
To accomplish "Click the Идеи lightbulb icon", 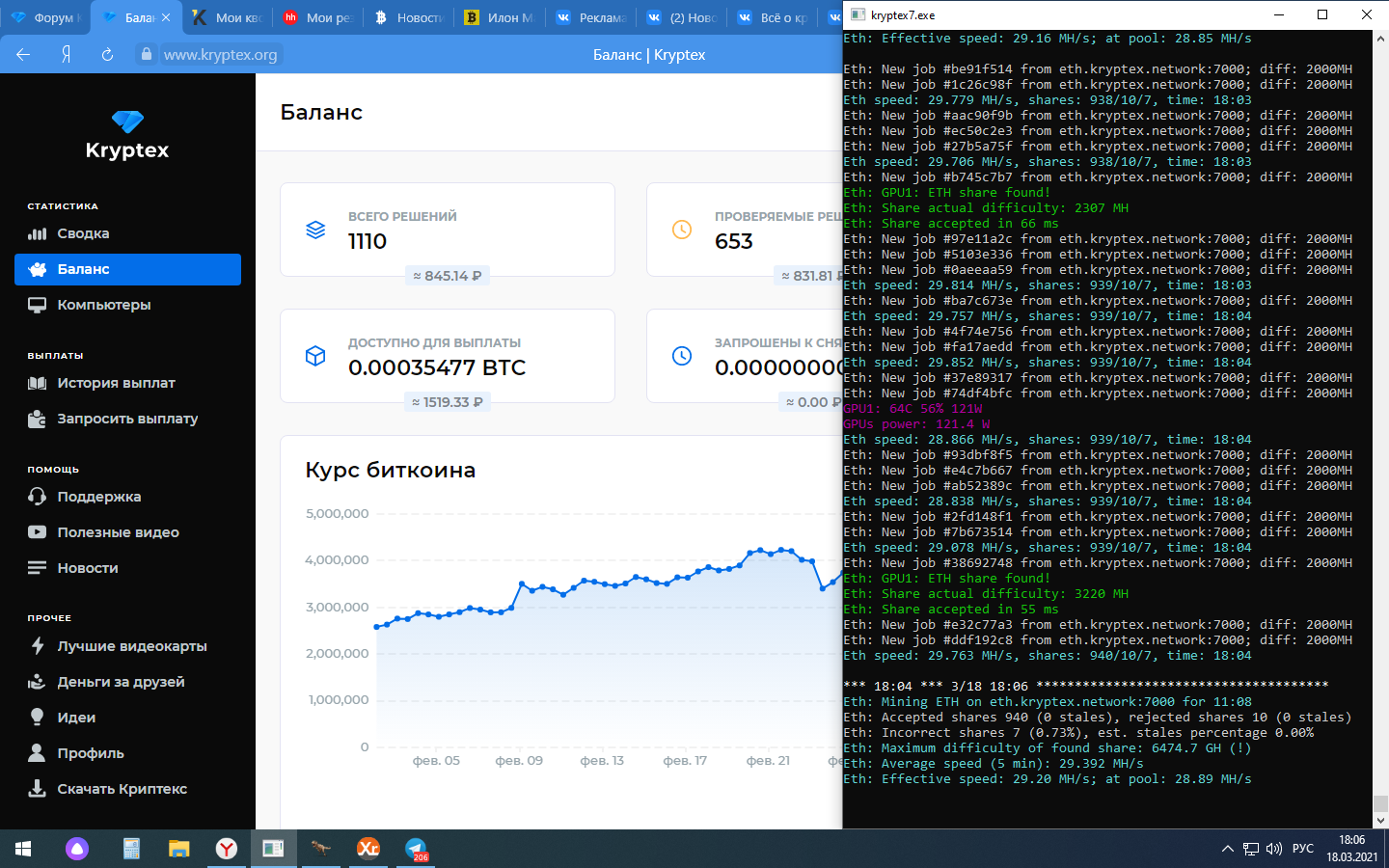I will coord(38,718).
